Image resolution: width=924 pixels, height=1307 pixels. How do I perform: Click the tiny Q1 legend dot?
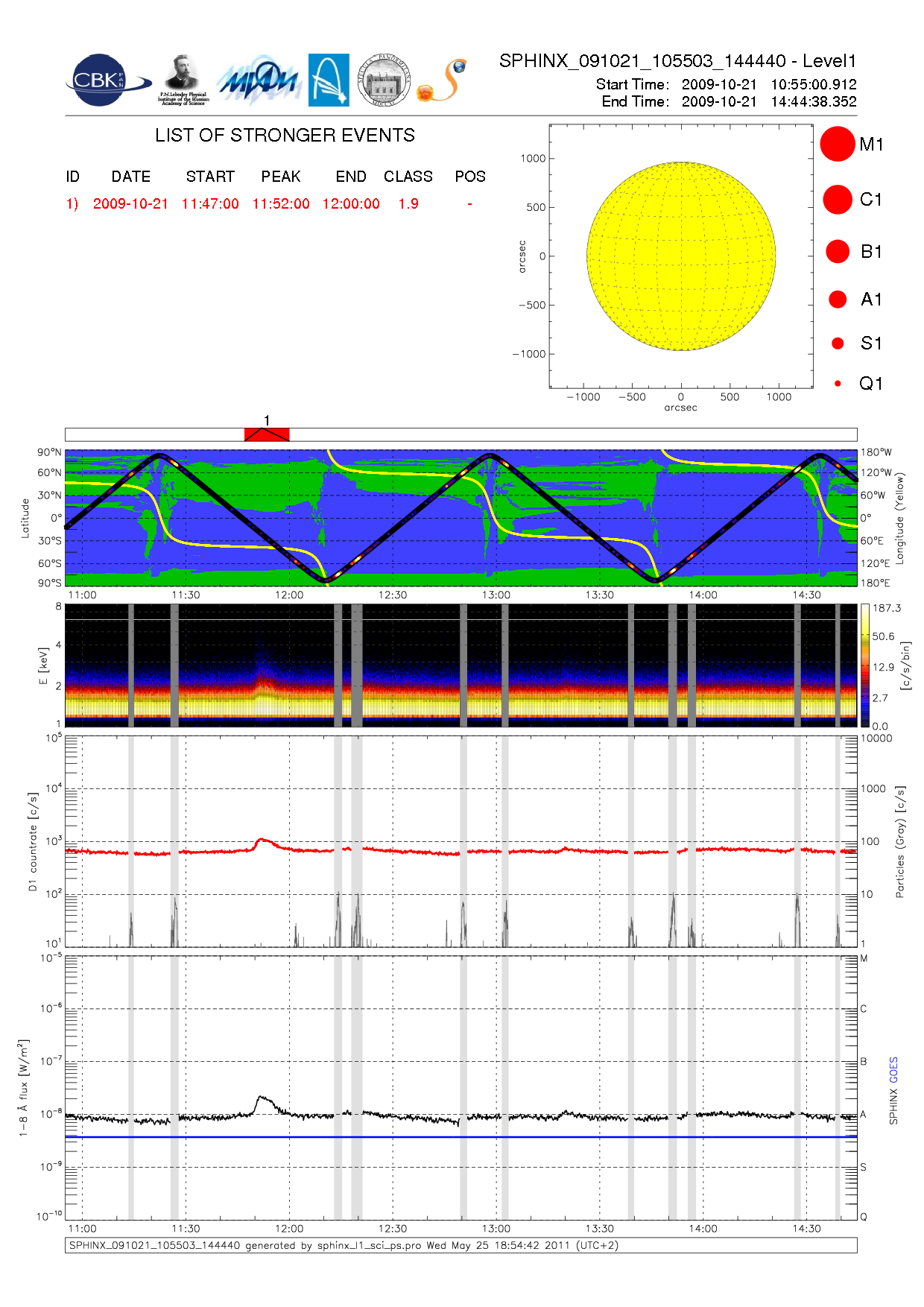pos(838,384)
